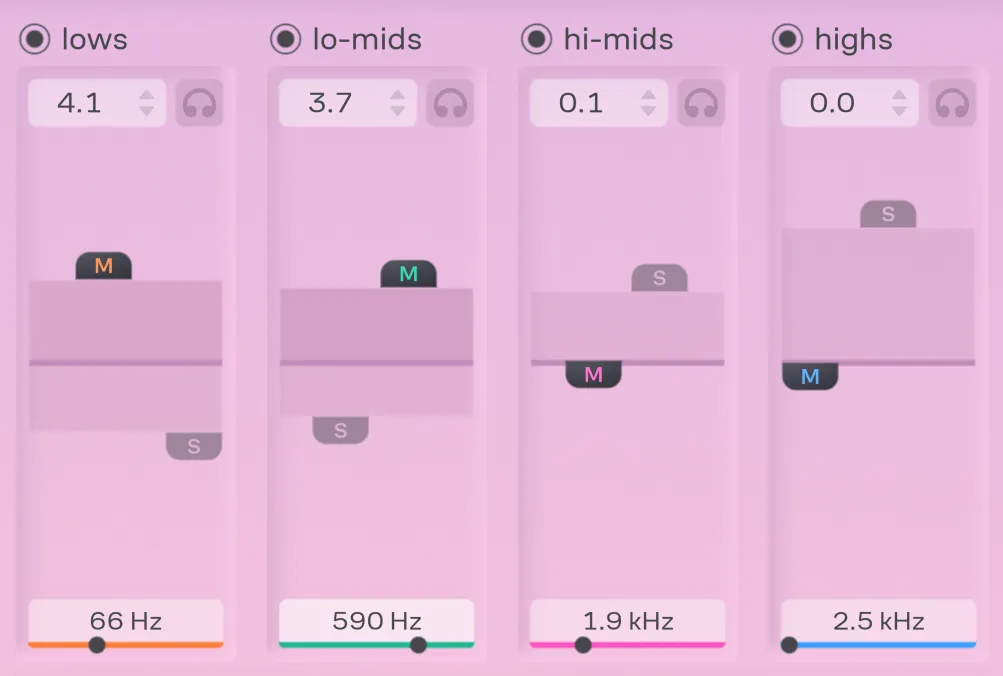Viewport: 1003px width, 676px height.
Task: Toggle the lows band power button
Action: (x=35, y=39)
